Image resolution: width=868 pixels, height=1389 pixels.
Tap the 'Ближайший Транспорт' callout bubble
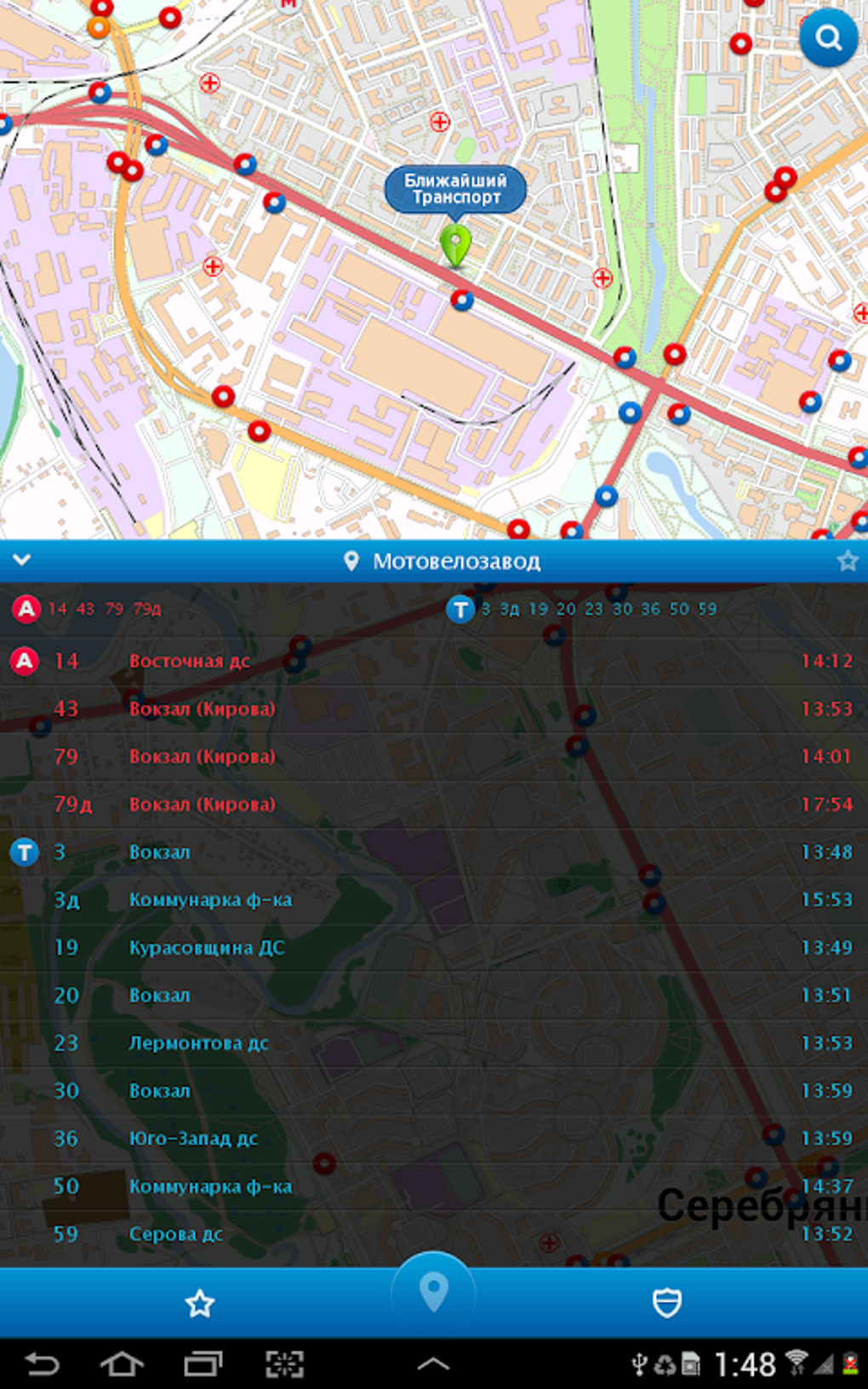point(455,189)
